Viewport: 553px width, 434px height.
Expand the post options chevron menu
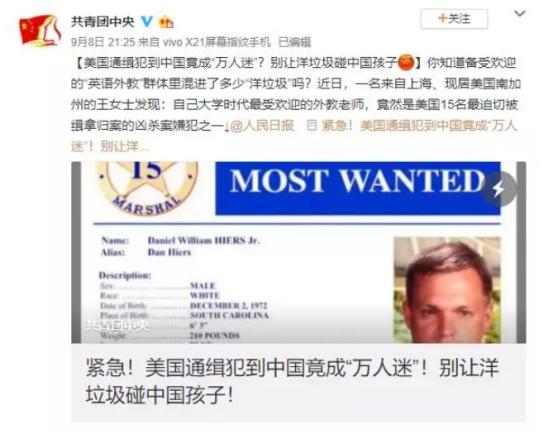coord(520,14)
